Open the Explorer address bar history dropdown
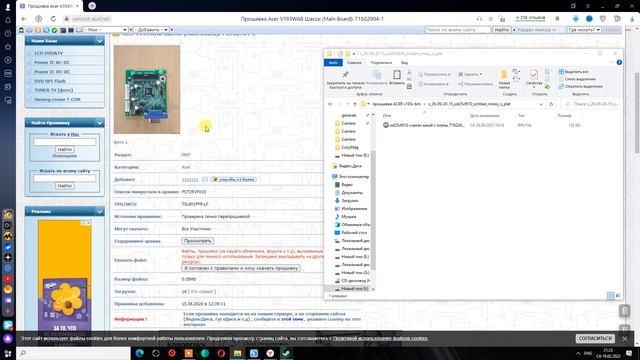This screenshot has width=640, height=360. [x=541, y=104]
